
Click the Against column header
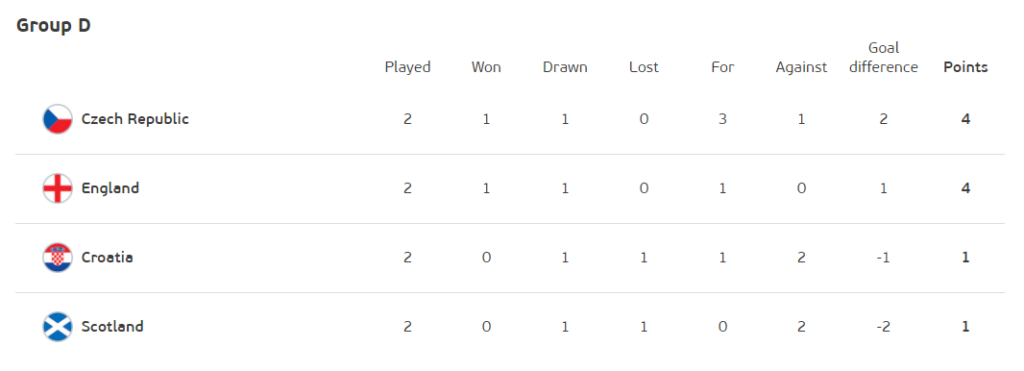pos(801,67)
